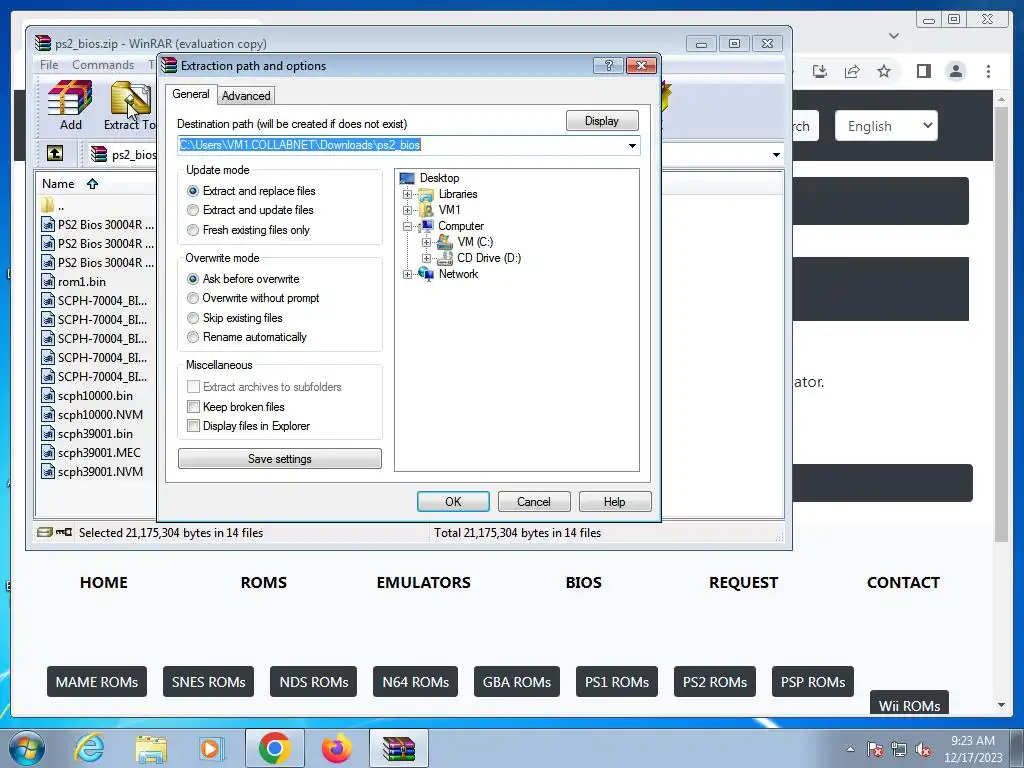Click the Display button
The height and width of the screenshot is (768, 1024).
(601, 121)
